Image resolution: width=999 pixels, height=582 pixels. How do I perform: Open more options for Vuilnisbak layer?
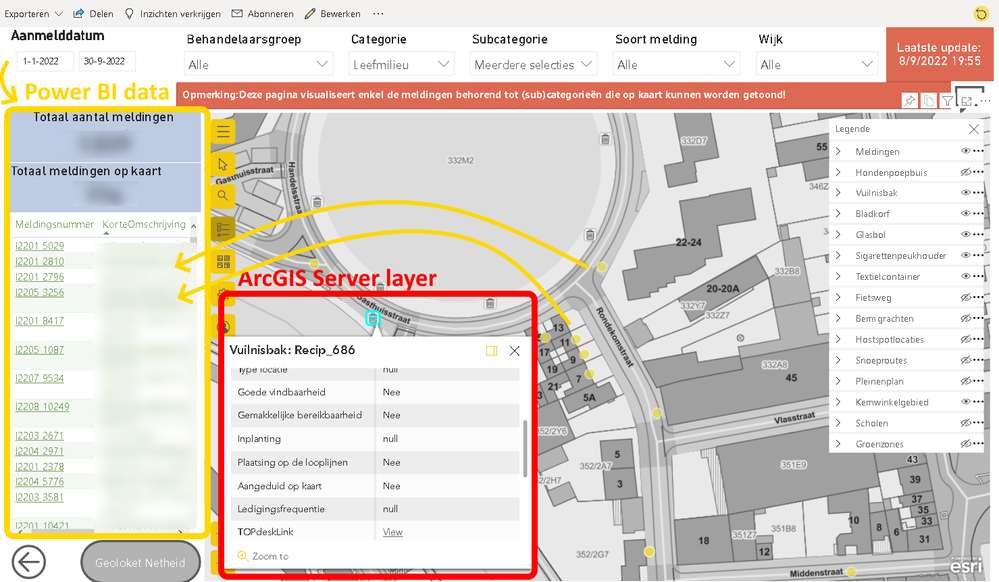[x=979, y=193]
